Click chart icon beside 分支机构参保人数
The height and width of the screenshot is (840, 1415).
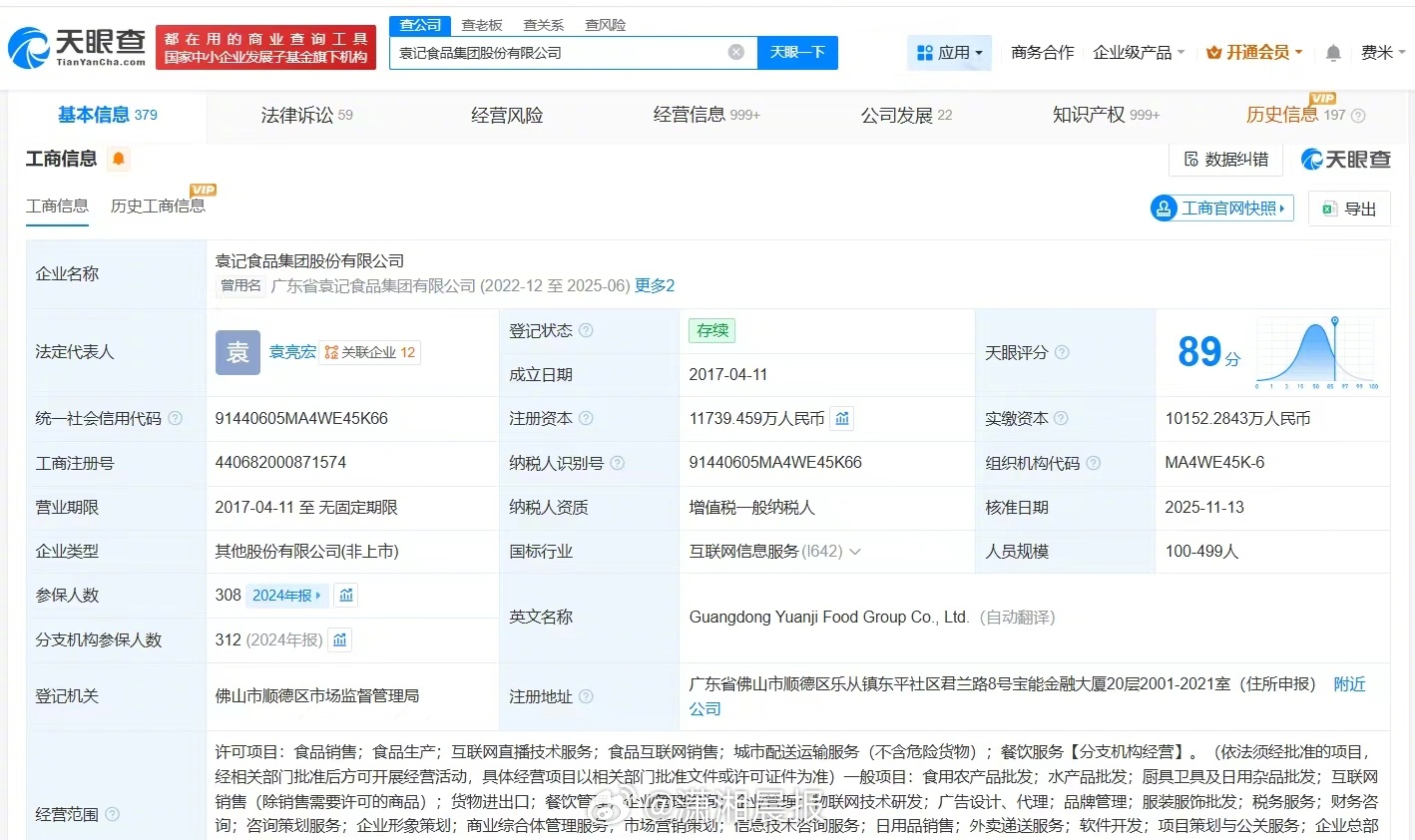[340, 640]
